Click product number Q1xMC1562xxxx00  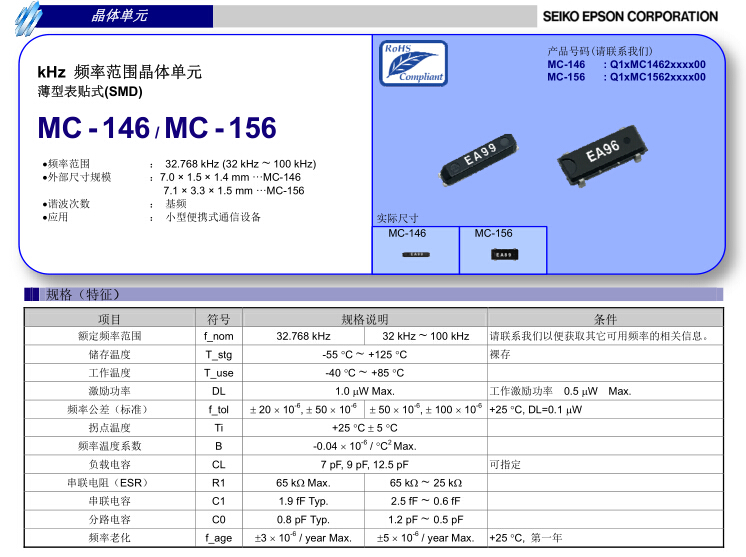657,77
